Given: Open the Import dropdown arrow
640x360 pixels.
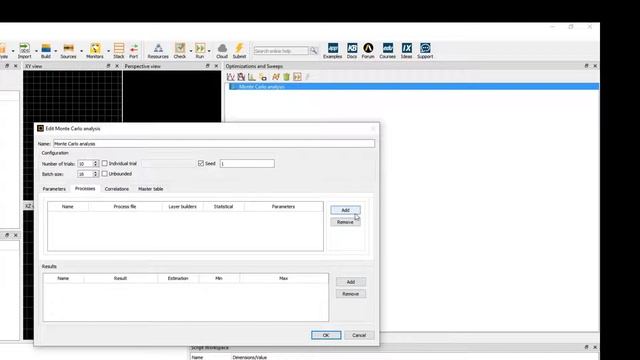Looking at the screenshot, I should point(36,51).
